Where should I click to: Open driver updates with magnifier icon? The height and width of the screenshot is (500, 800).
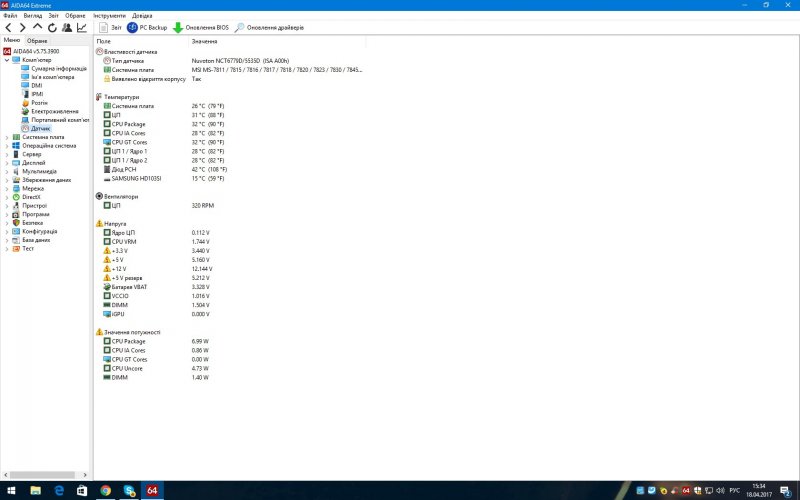[x=239, y=27]
